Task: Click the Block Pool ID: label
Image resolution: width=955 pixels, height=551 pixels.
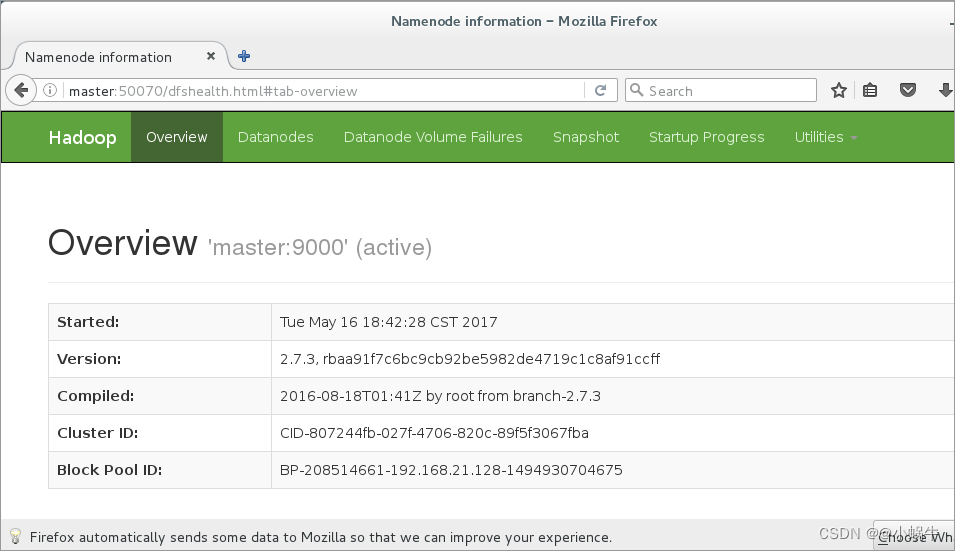Action: (110, 470)
